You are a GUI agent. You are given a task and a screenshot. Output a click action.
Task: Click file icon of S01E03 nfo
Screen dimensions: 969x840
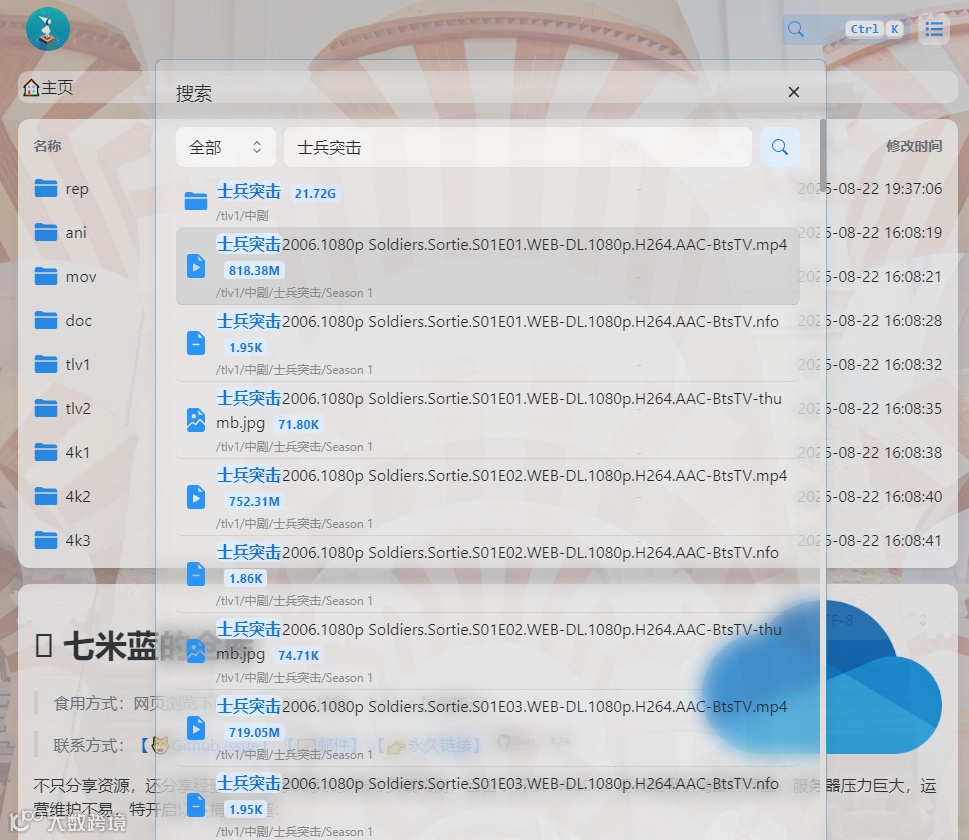point(196,805)
